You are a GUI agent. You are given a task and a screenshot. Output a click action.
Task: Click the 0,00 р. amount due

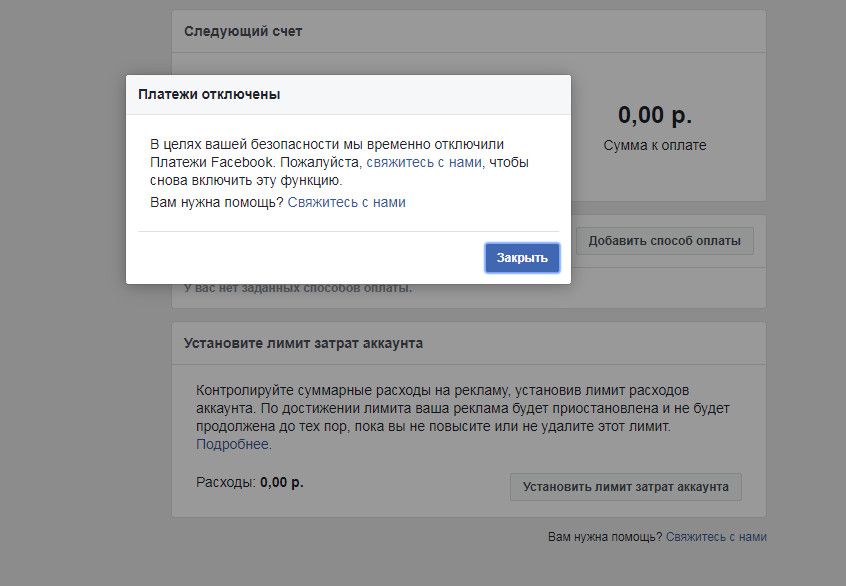654,115
